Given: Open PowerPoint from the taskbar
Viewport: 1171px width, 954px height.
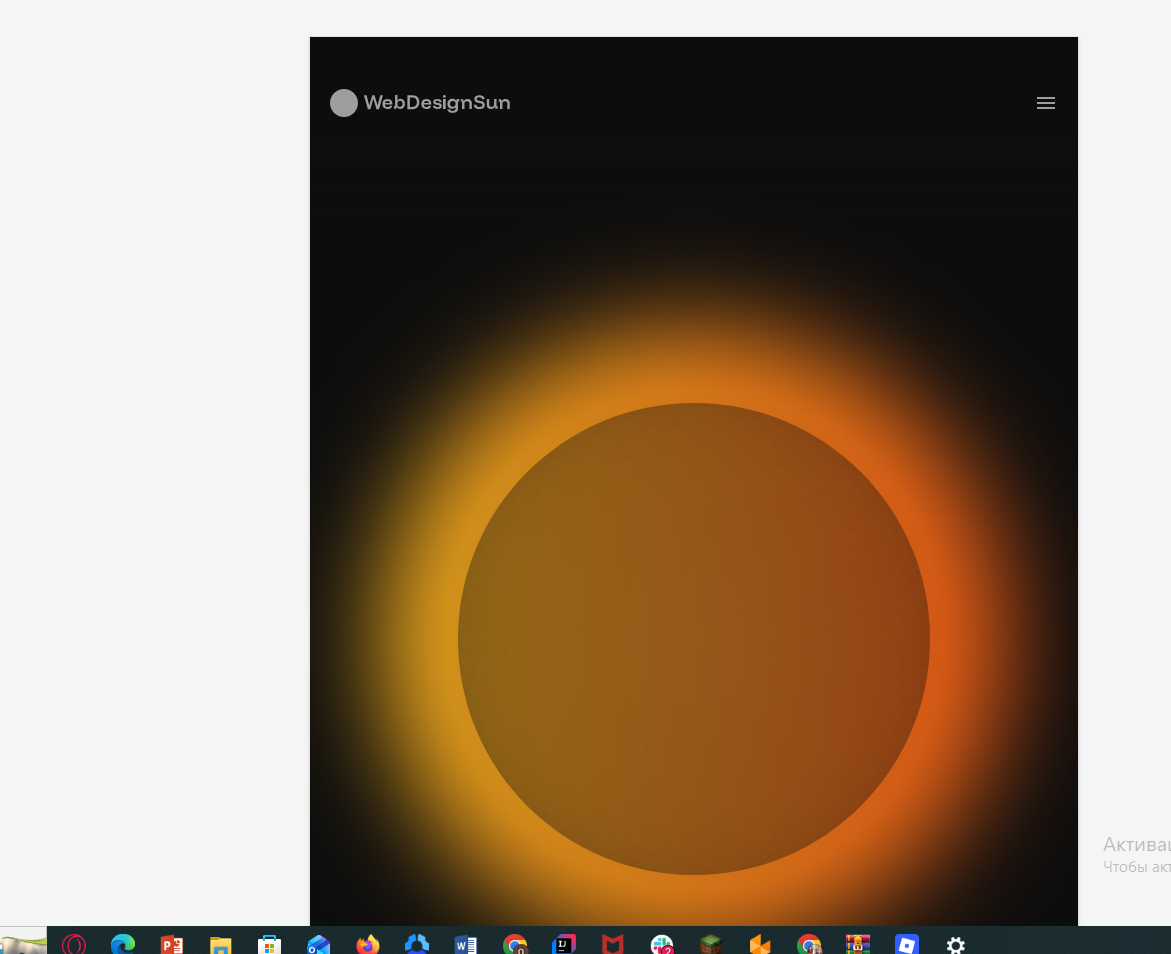Looking at the screenshot, I should pos(172,944).
